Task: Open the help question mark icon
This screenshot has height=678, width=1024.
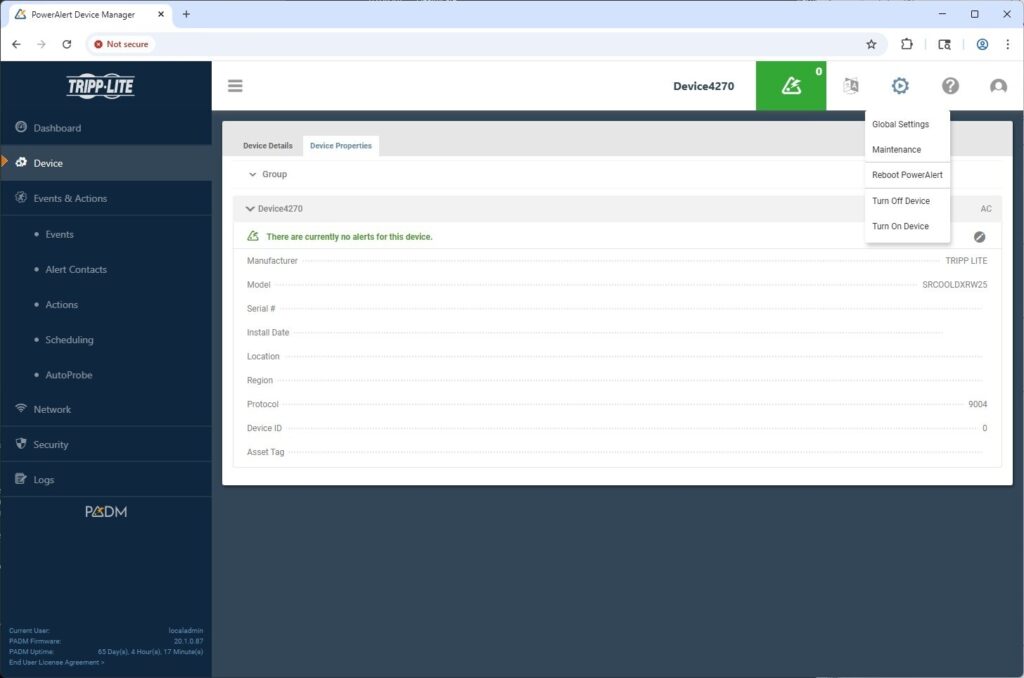Action: click(x=950, y=86)
